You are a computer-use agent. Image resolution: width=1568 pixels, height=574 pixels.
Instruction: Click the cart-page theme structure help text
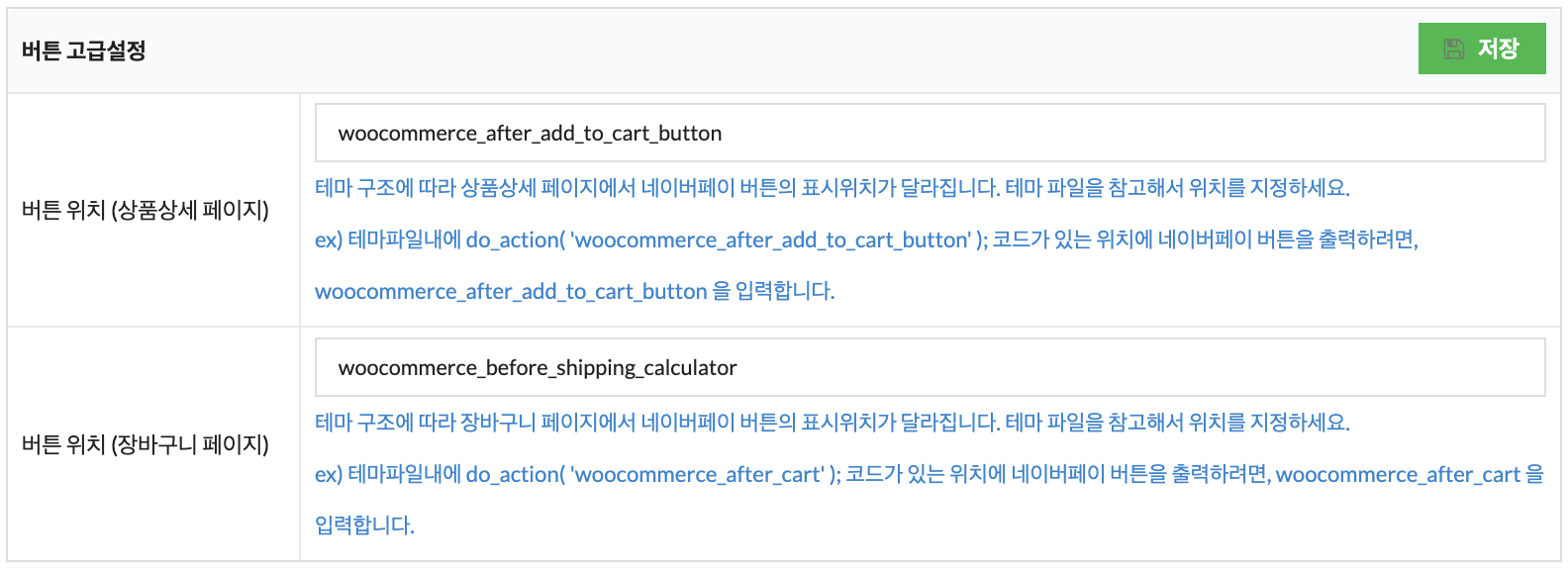(x=833, y=423)
